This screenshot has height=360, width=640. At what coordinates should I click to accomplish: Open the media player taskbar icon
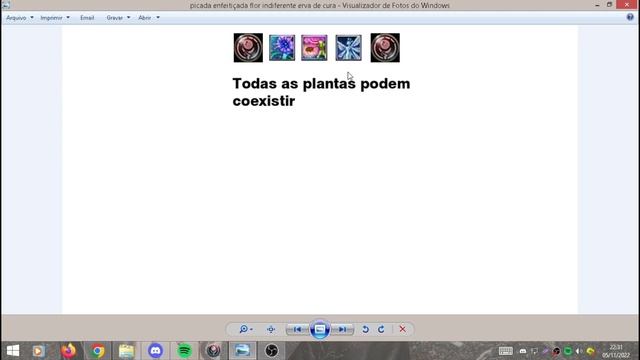tap(39, 351)
